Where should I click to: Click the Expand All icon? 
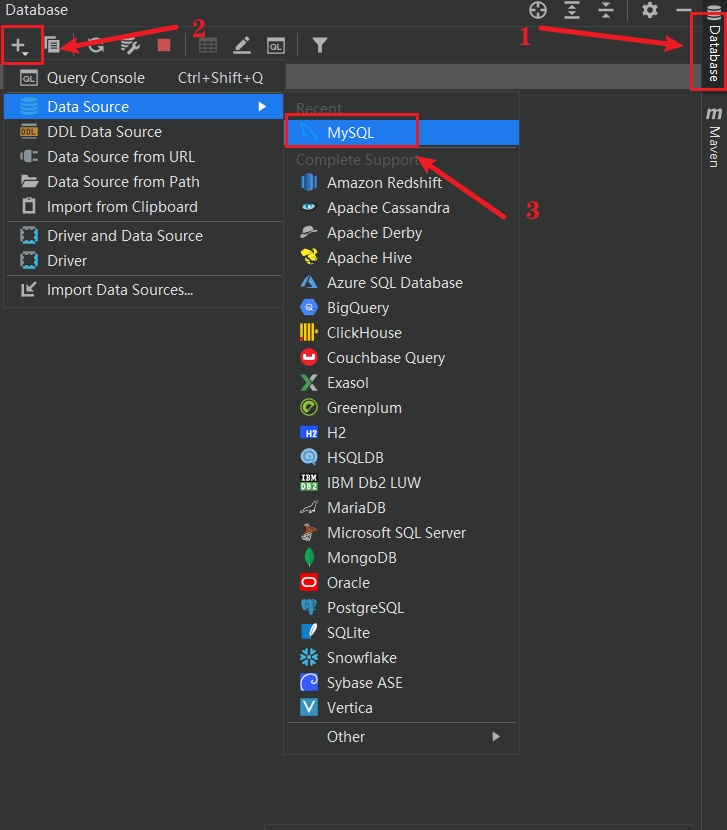point(572,10)
